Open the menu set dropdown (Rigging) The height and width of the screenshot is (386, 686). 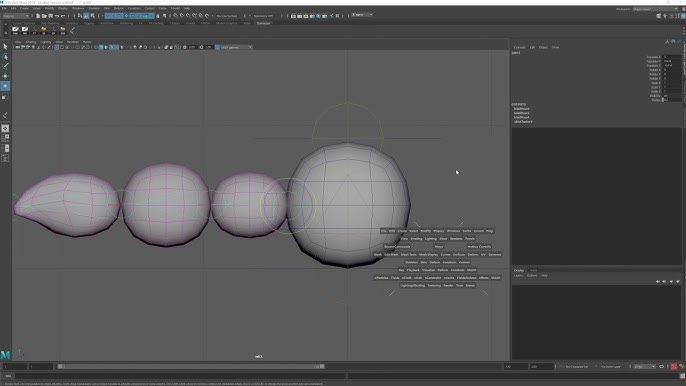click(16, 16)
